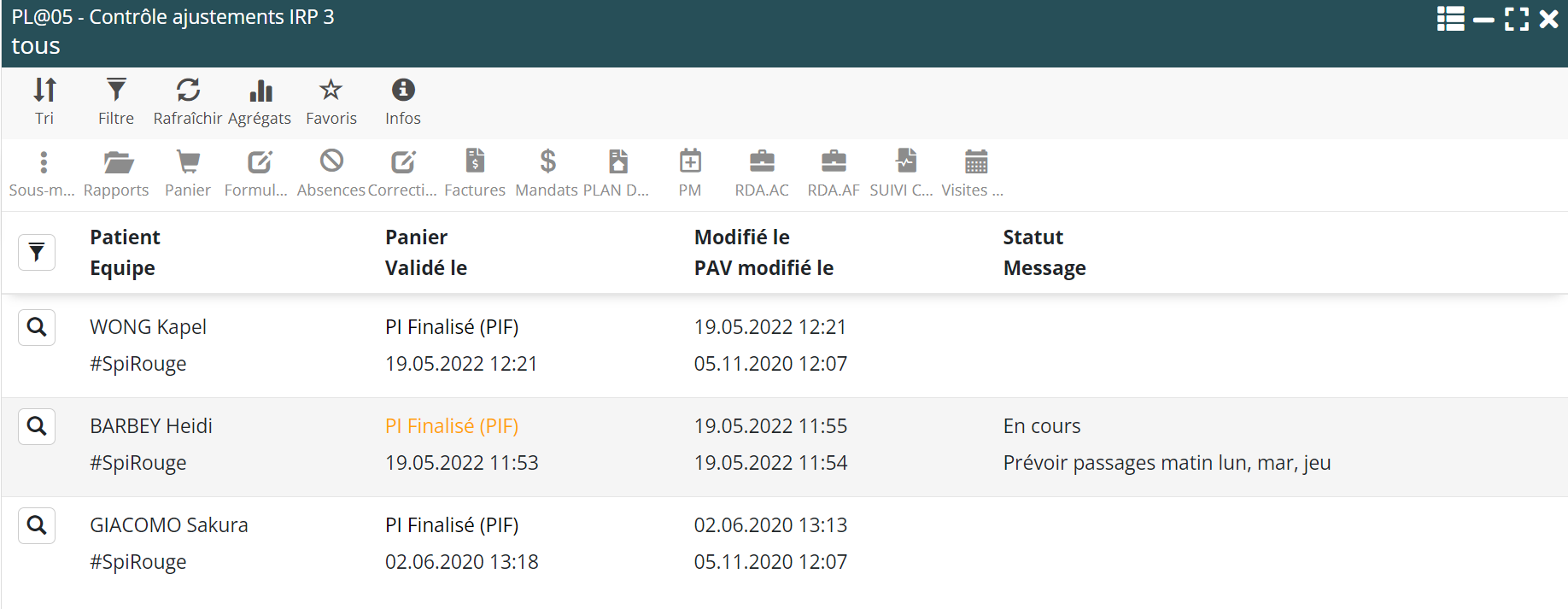1568x609 pixels.
Task: Open the Absences tool
Action: [x=331, y=173]
